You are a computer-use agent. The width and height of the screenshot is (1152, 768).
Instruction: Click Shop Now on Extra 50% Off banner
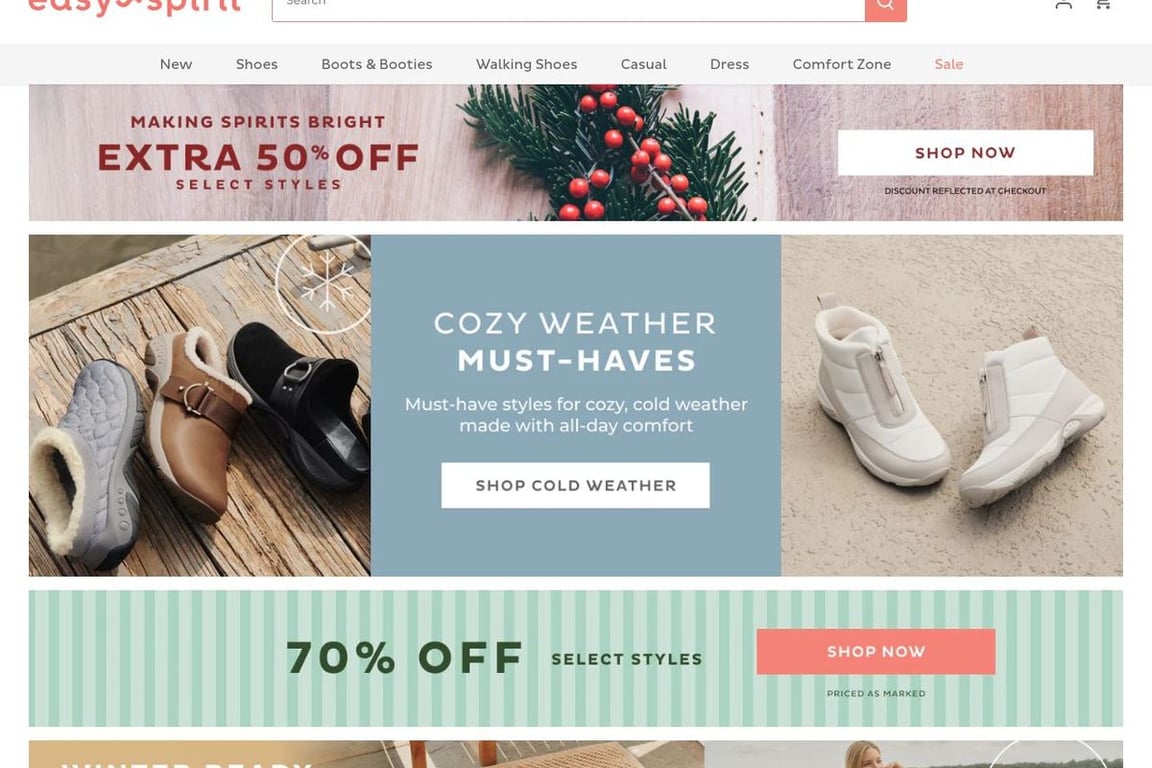[x=965, y=153]
